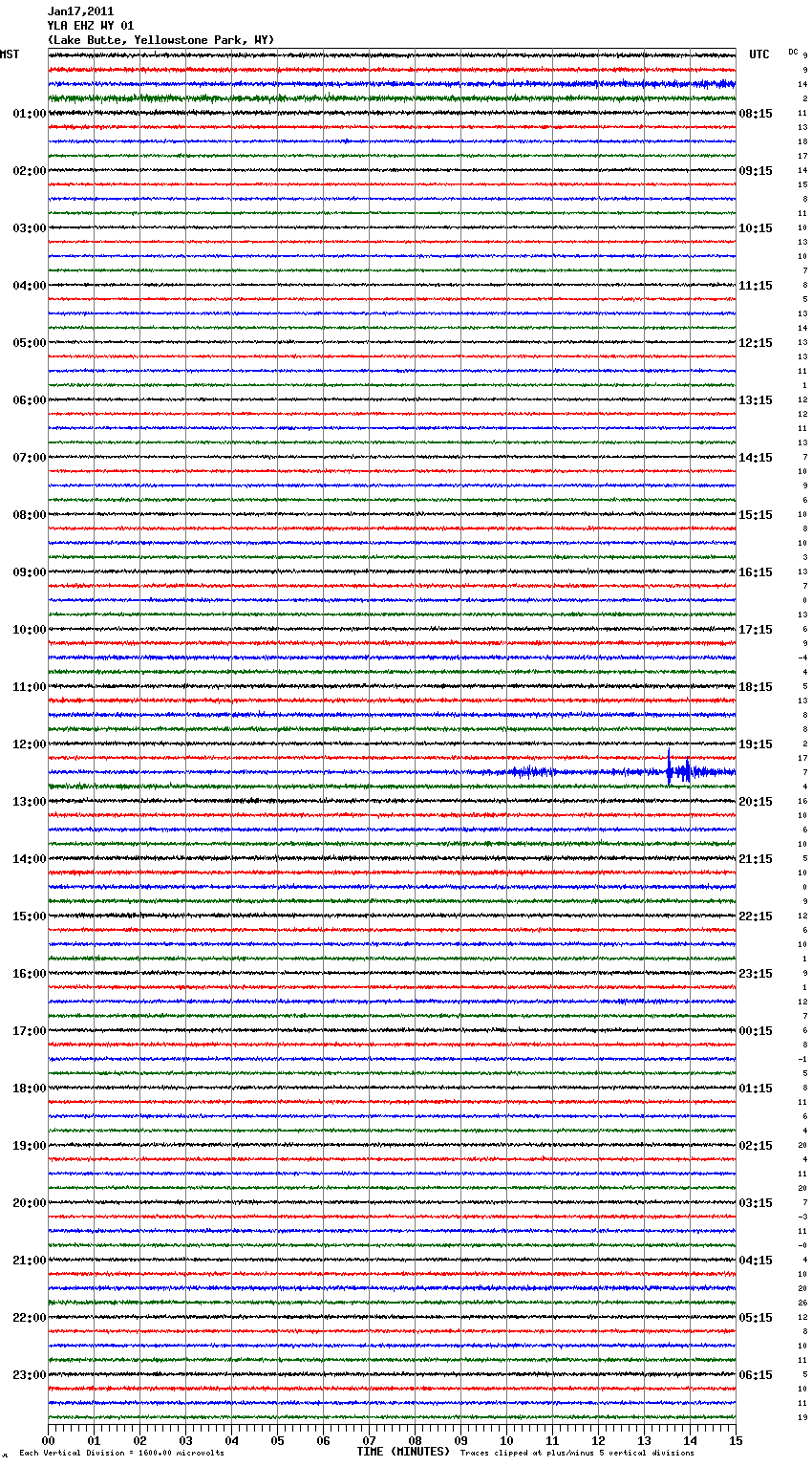
Task: Select the 14:00 MST time label
Action: tap(30, 859)
